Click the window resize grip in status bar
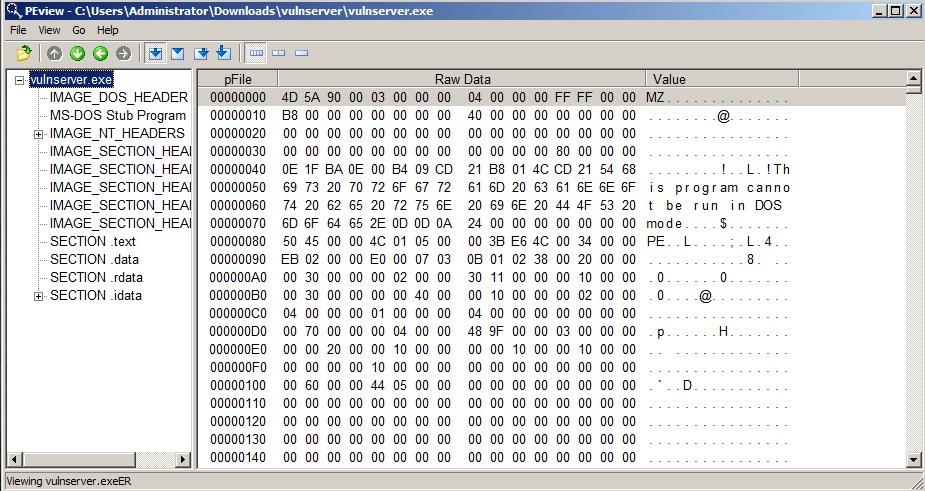The image size is (925, 491). click(915, 482)
